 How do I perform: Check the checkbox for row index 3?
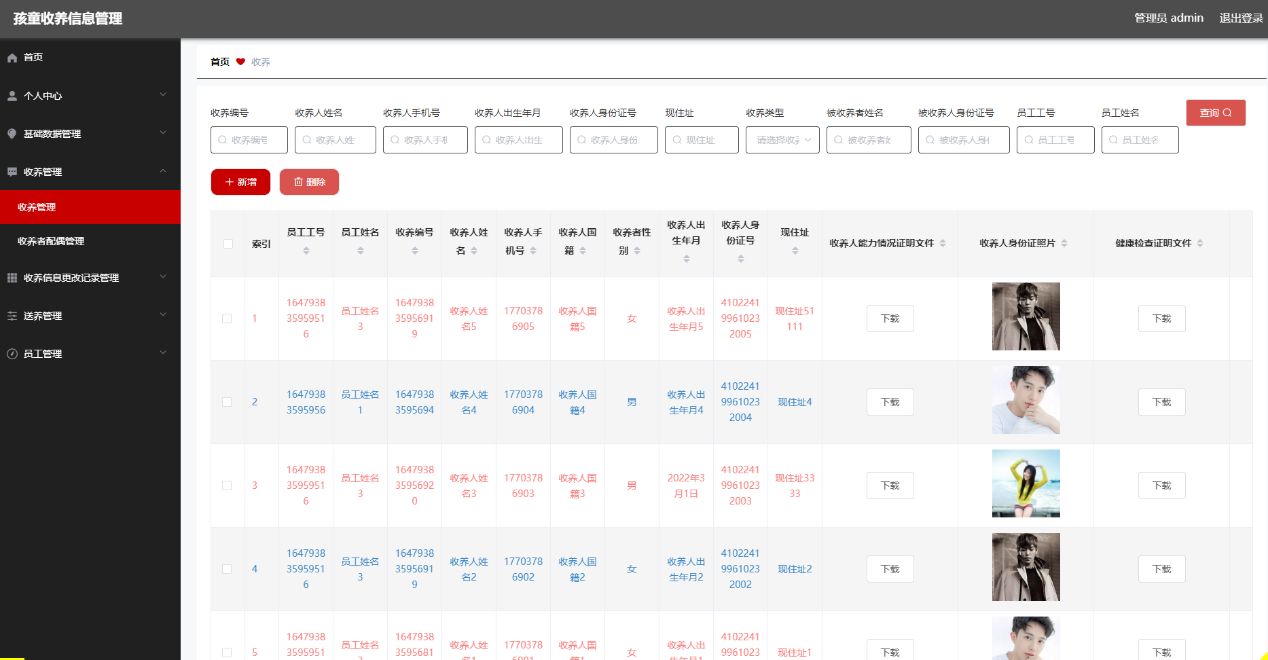click(228, 486)
